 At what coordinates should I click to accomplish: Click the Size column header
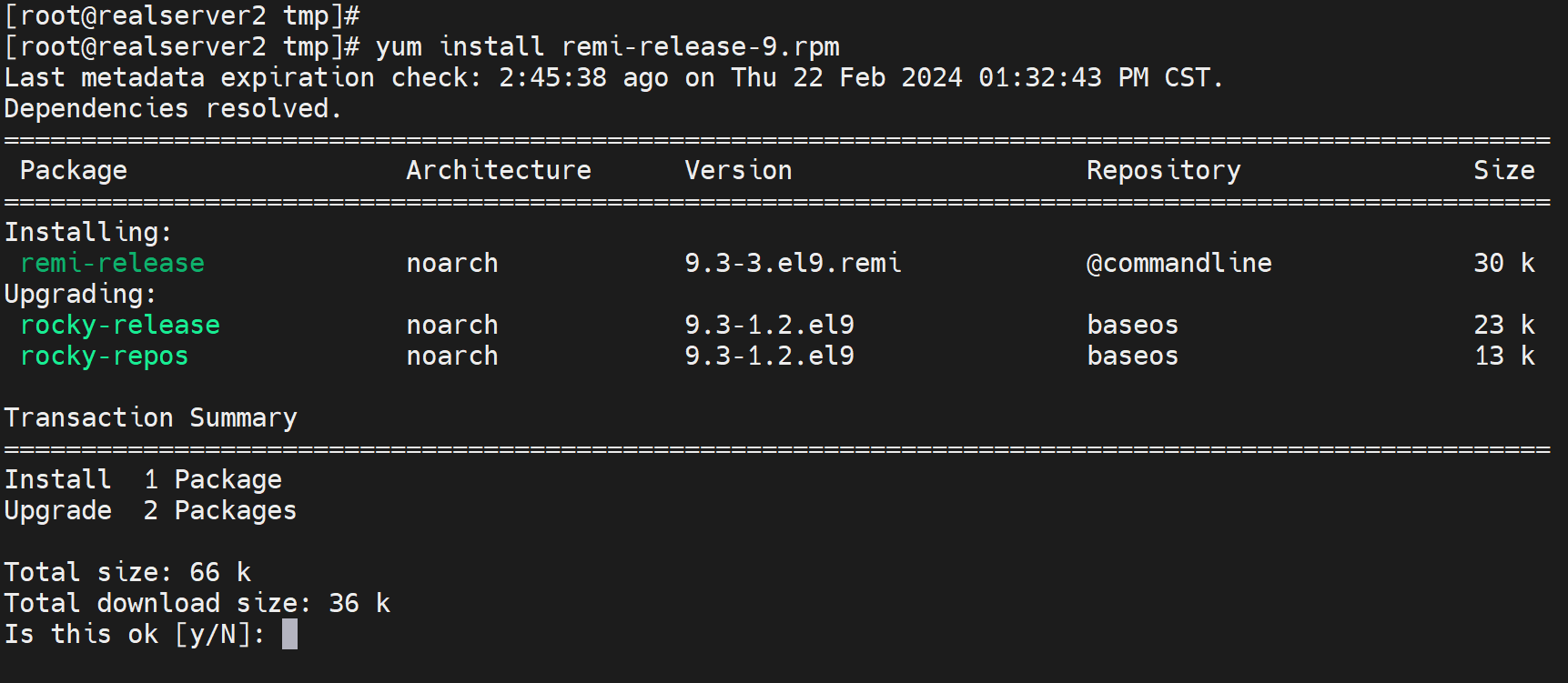tap(1503, 170)
